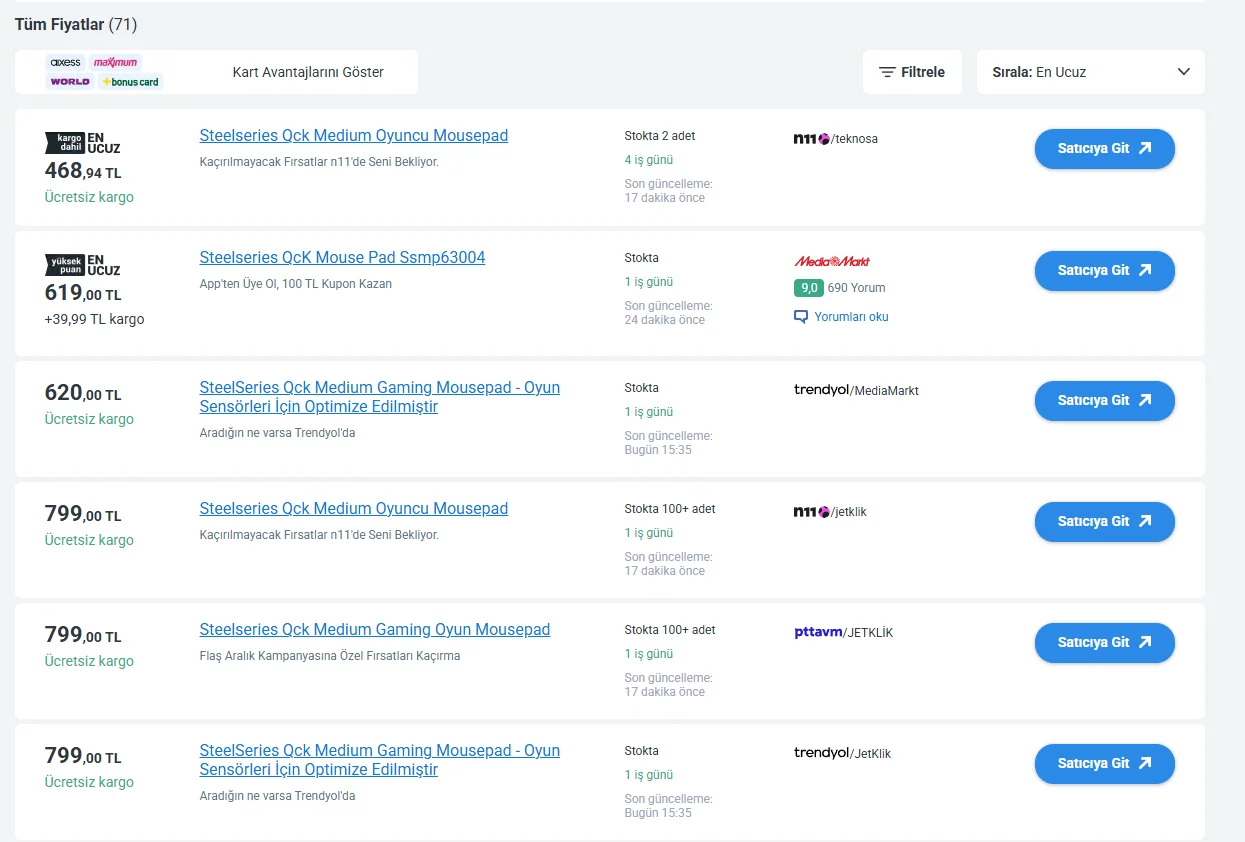Go to seller for n11 teknosa offer
Viewport: 1245px width, 842px height.
[1104, 148]
